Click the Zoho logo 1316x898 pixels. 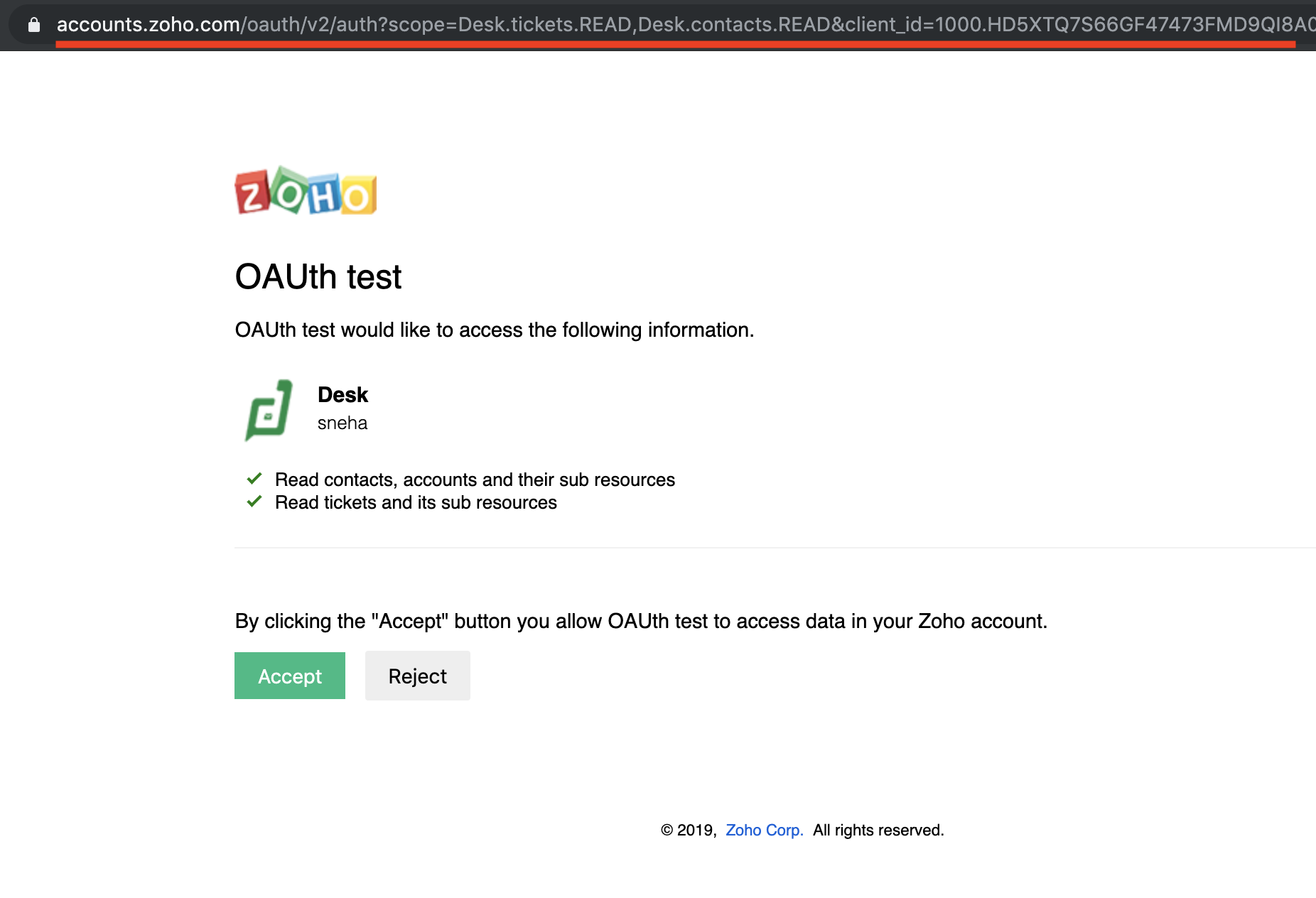coord(306,191)
